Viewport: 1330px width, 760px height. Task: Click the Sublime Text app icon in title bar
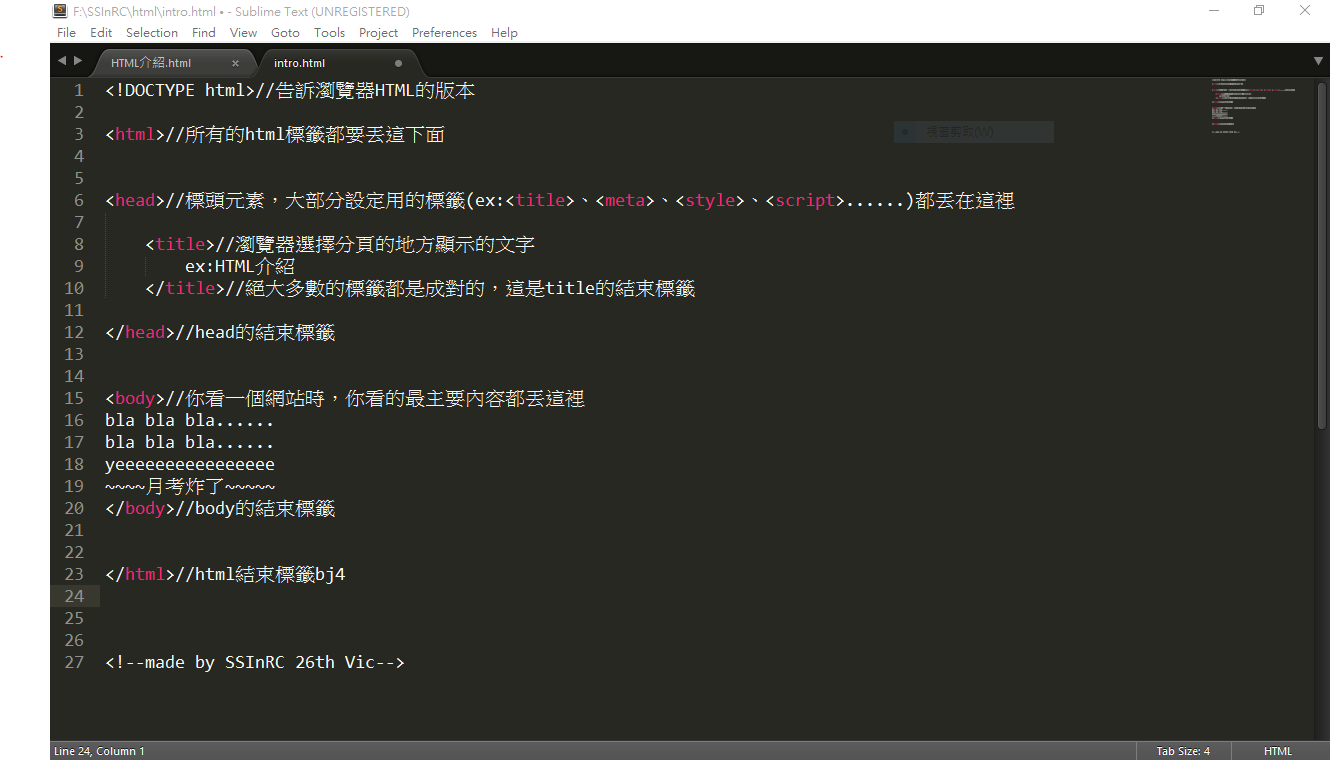[60, 11]
